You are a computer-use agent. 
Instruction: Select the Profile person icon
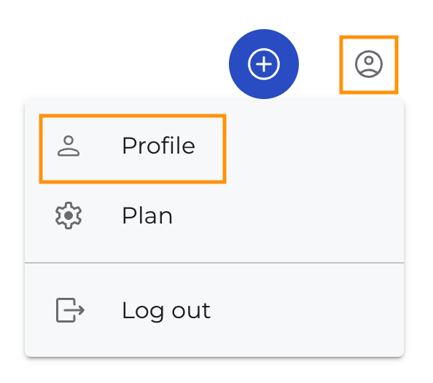(69, 146)
